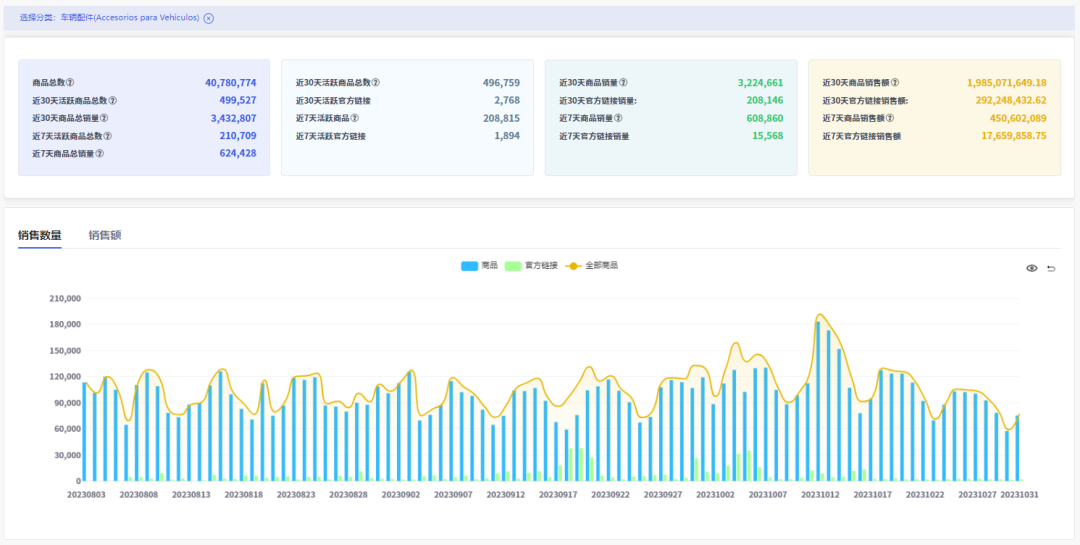The width and height of the screenshot is (1080, 545).
Task: Select the 2,768 active official links value
Action: (507, 101)
